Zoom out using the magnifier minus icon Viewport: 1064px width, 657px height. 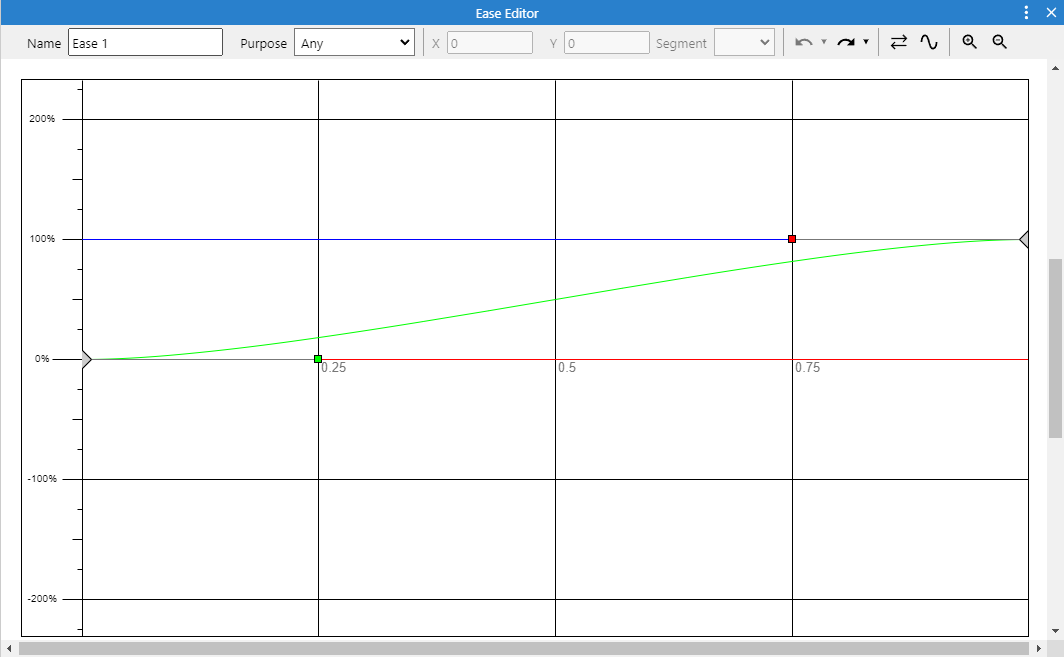point(999,42)
